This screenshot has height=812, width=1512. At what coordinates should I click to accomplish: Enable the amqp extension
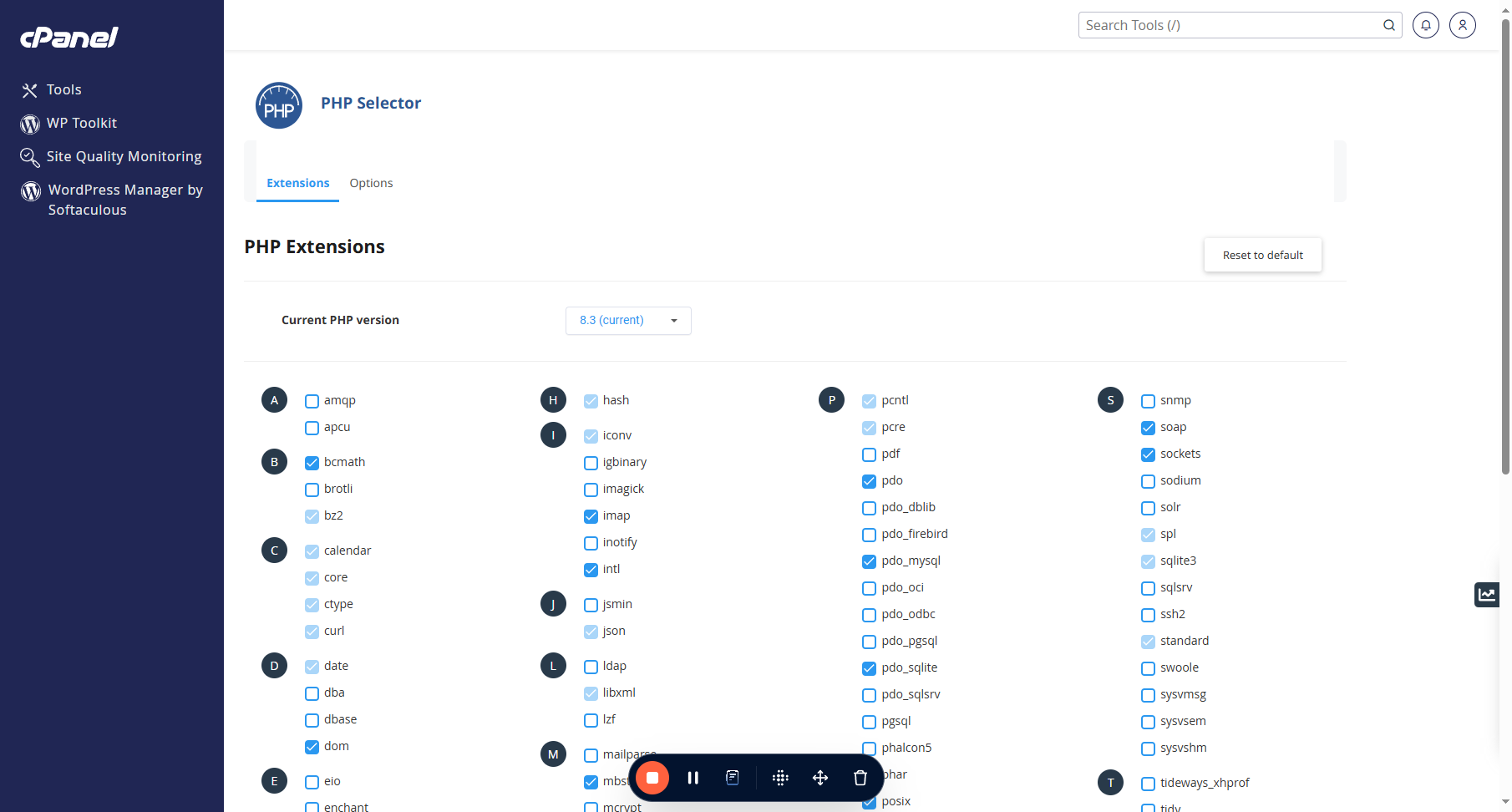(x=312, y=401)
